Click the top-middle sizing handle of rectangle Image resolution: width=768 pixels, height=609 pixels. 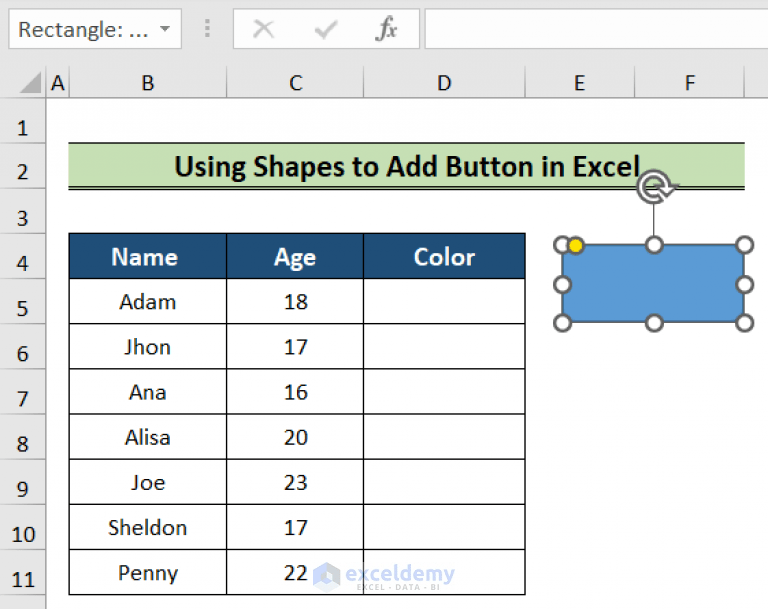coord(654,244)
